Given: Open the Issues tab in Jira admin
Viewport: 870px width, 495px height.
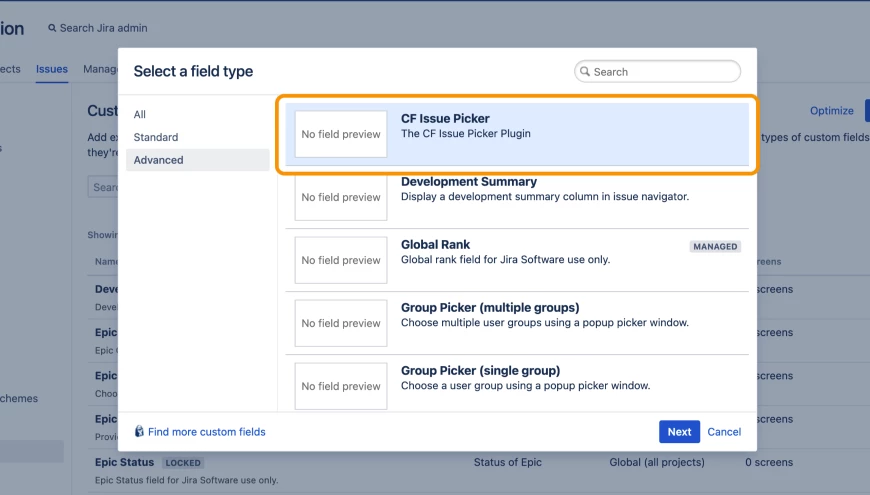Looking at the screenshot, I should [52, 69].
